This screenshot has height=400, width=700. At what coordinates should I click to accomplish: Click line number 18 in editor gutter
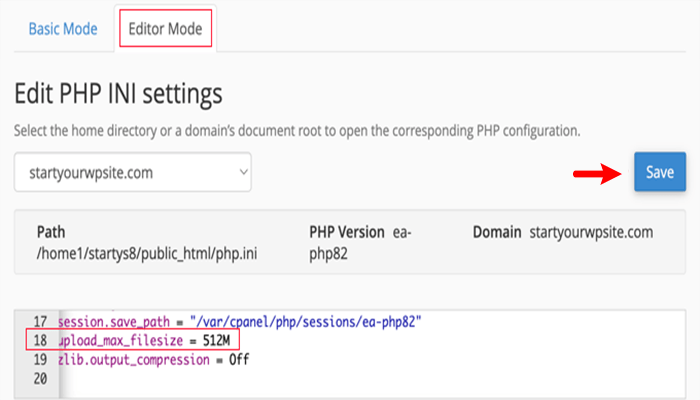(x=40, y=342)
